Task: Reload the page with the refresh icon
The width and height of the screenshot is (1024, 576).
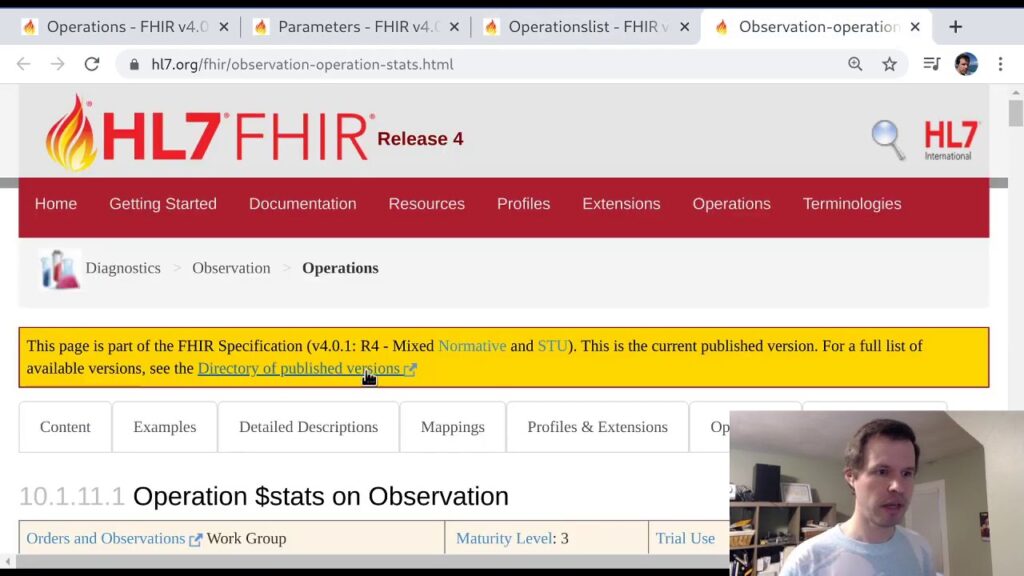Action: (92, 64)
